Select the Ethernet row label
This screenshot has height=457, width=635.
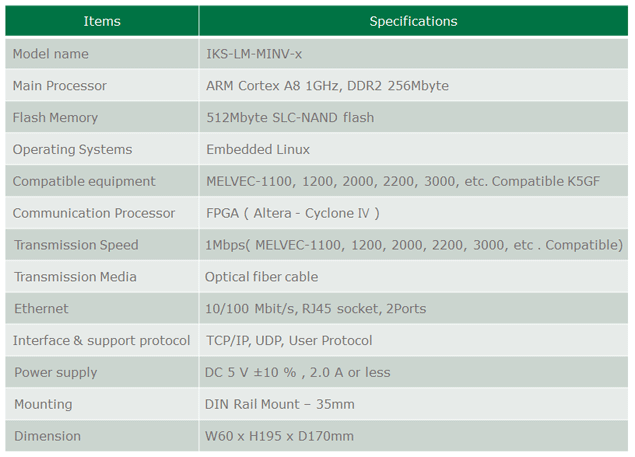tap(42, 309)
